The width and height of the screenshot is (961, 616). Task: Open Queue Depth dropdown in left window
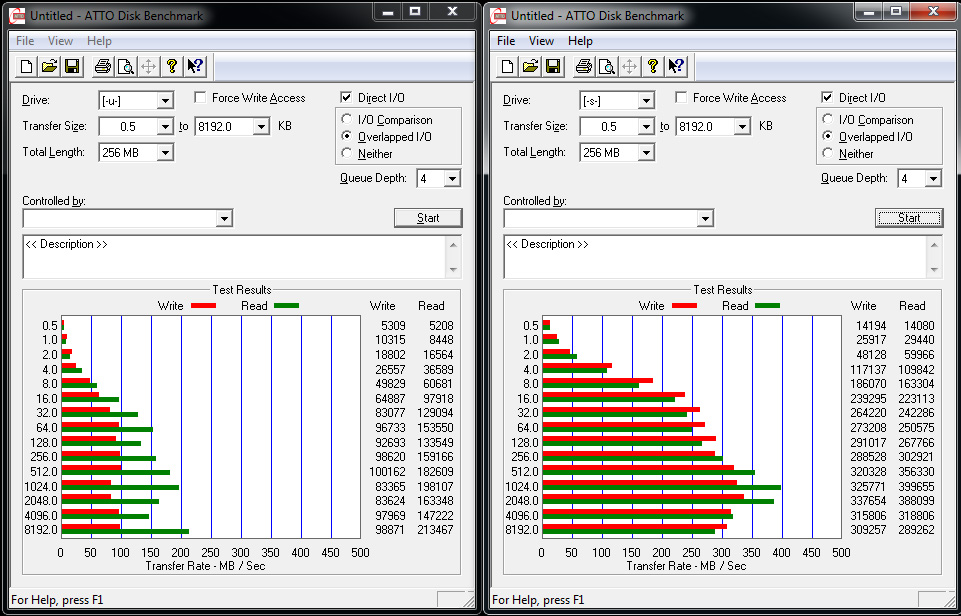(x=452, y=179)
